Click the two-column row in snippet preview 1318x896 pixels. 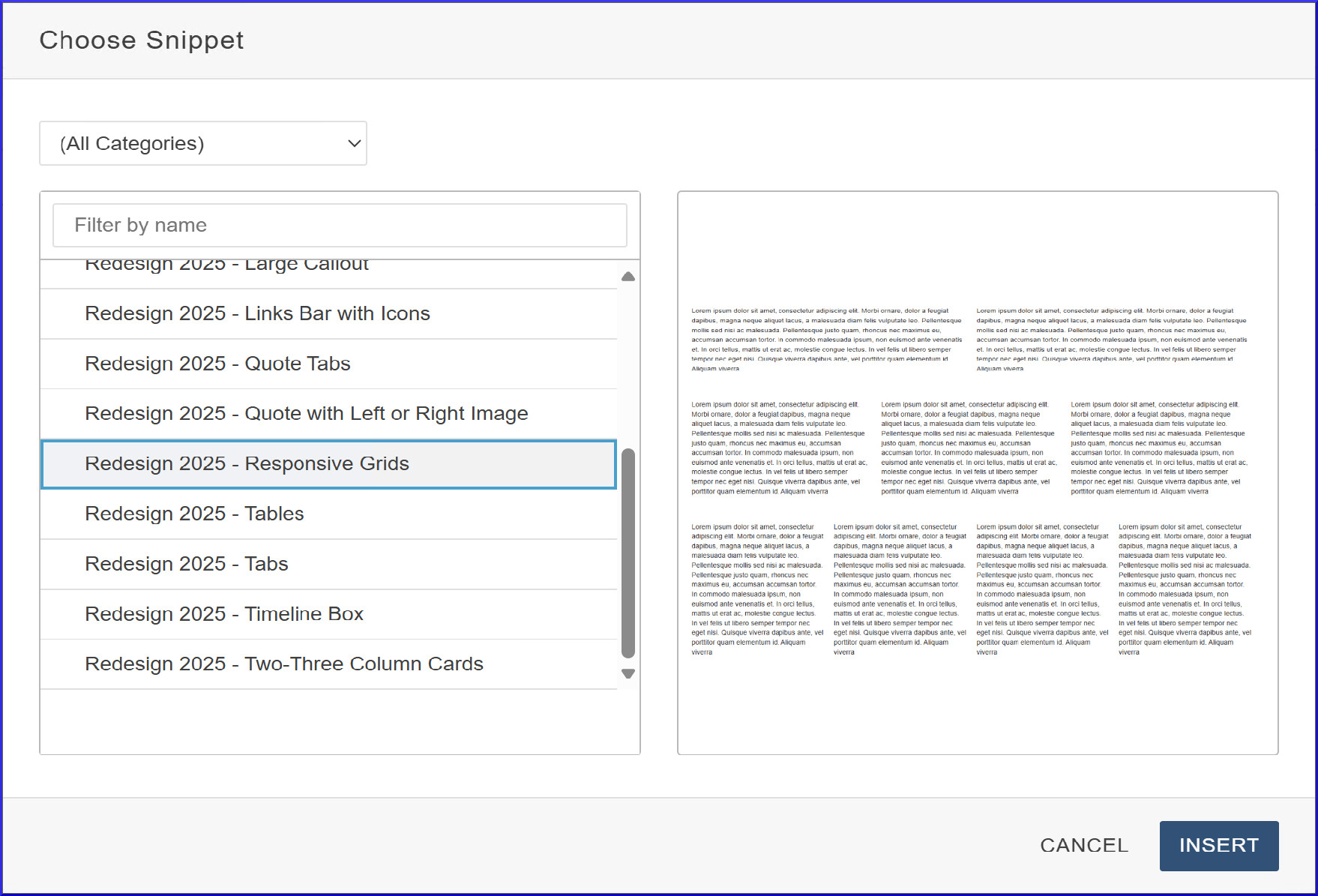(969, 339)
